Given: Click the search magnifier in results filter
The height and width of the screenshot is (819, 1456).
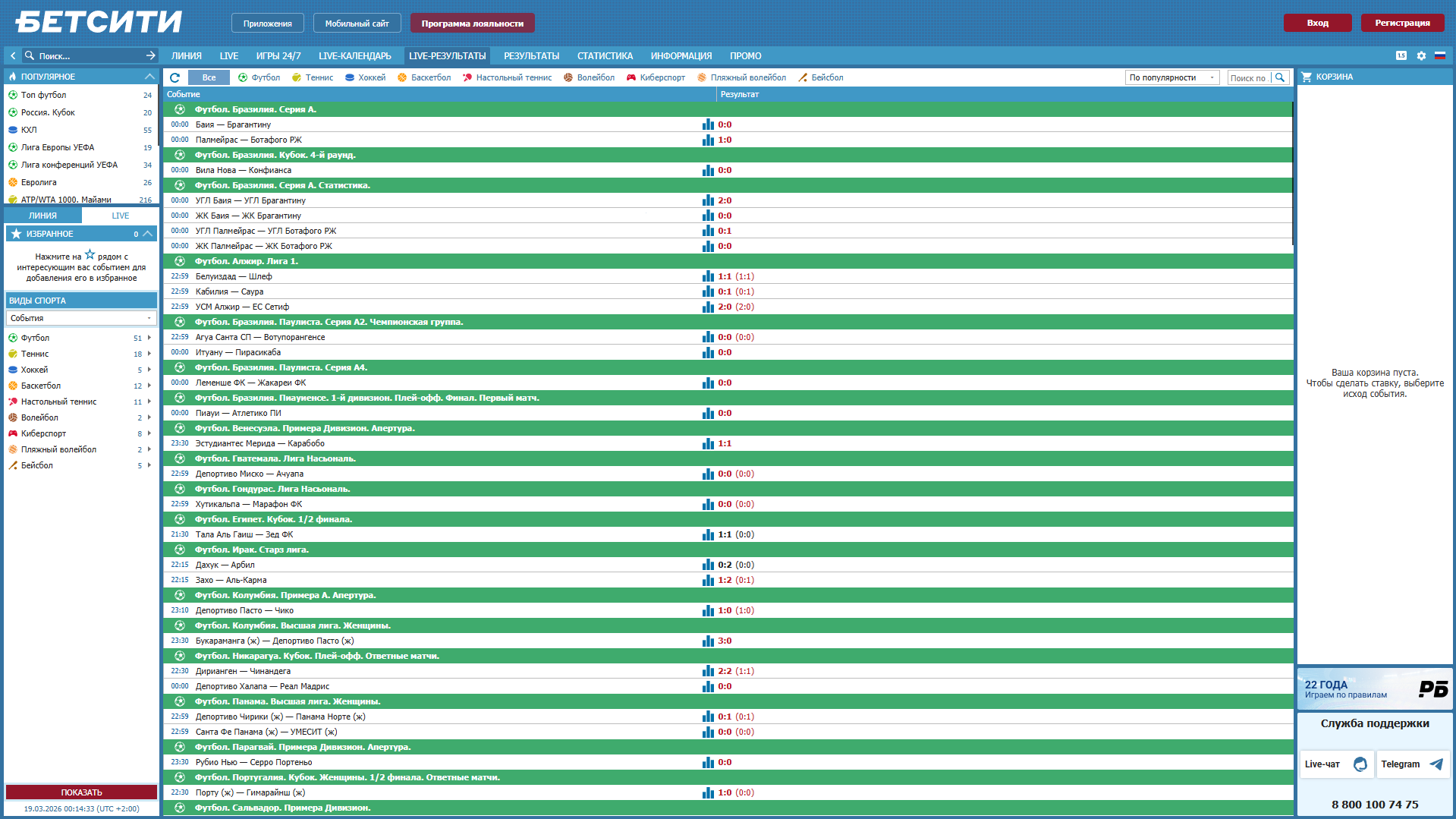Looking at the screenshot, I should tap(1280, 77).
